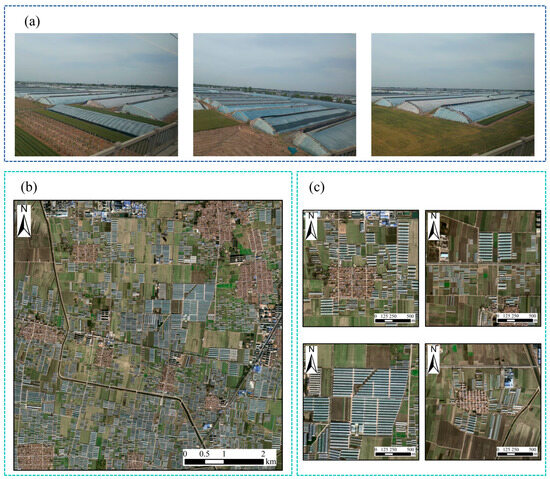This screenshot has width=550, height=479.
Task: Click the "2" tick label on (b) scale bar
Action: coord(263,454)
